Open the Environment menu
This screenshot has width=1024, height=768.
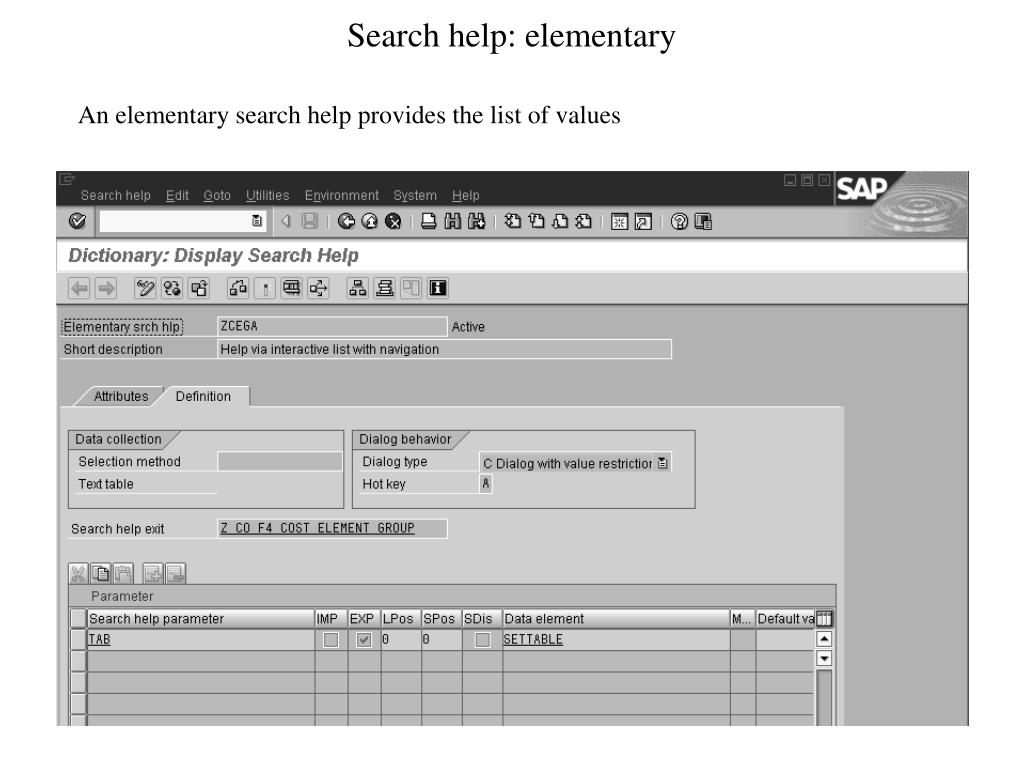coord(342,195)
